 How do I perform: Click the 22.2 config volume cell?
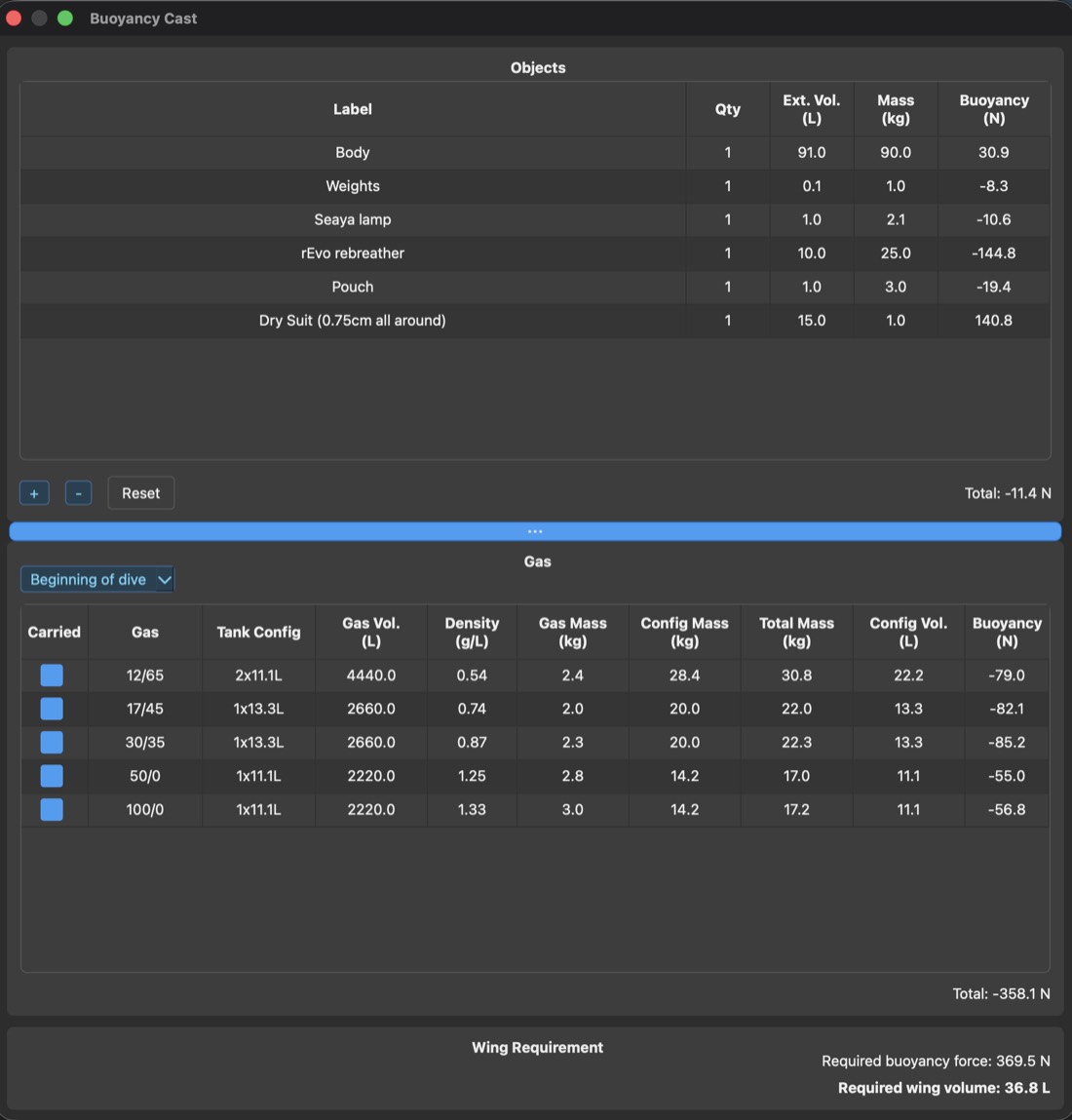click(x=908, y=675)
